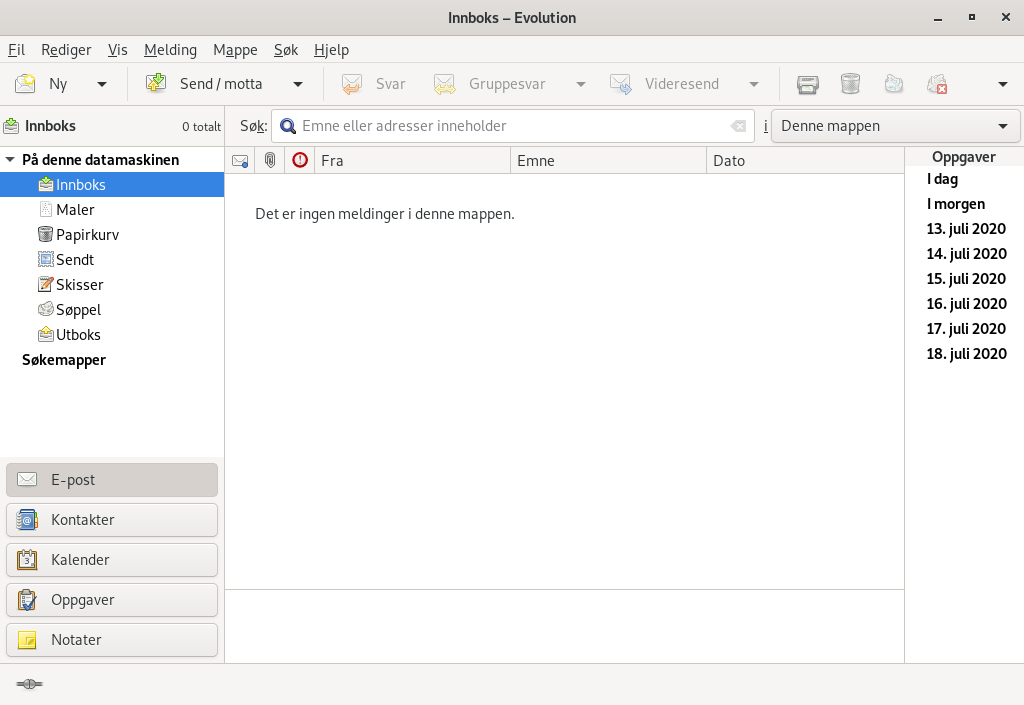Sort by the read status envelope column
Viewport: 1024px width, 705px height.
tap(240, 160)
